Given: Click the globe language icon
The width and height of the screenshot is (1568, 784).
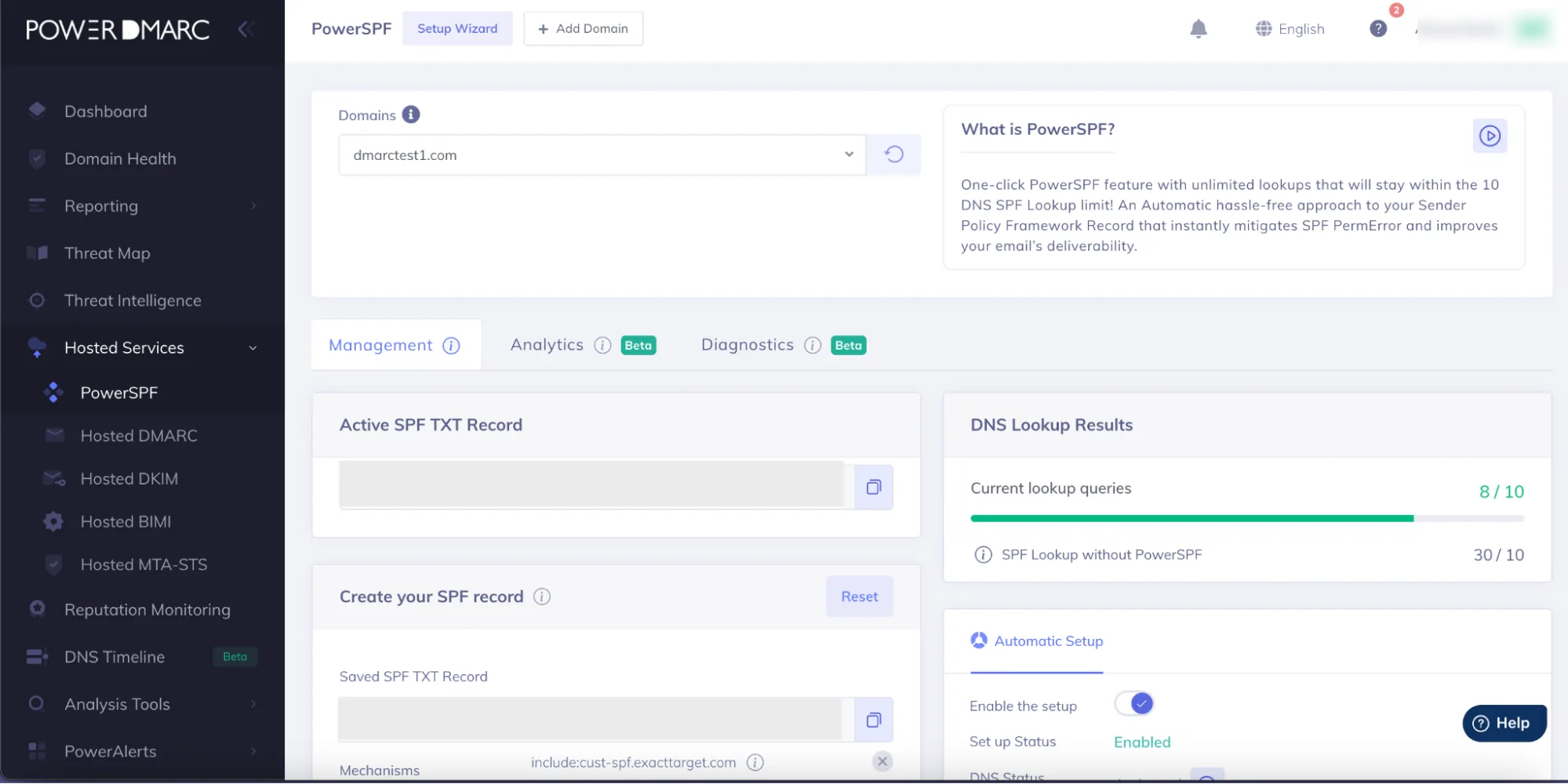Looking at the screenshot, I should (x=1263, y=29).
